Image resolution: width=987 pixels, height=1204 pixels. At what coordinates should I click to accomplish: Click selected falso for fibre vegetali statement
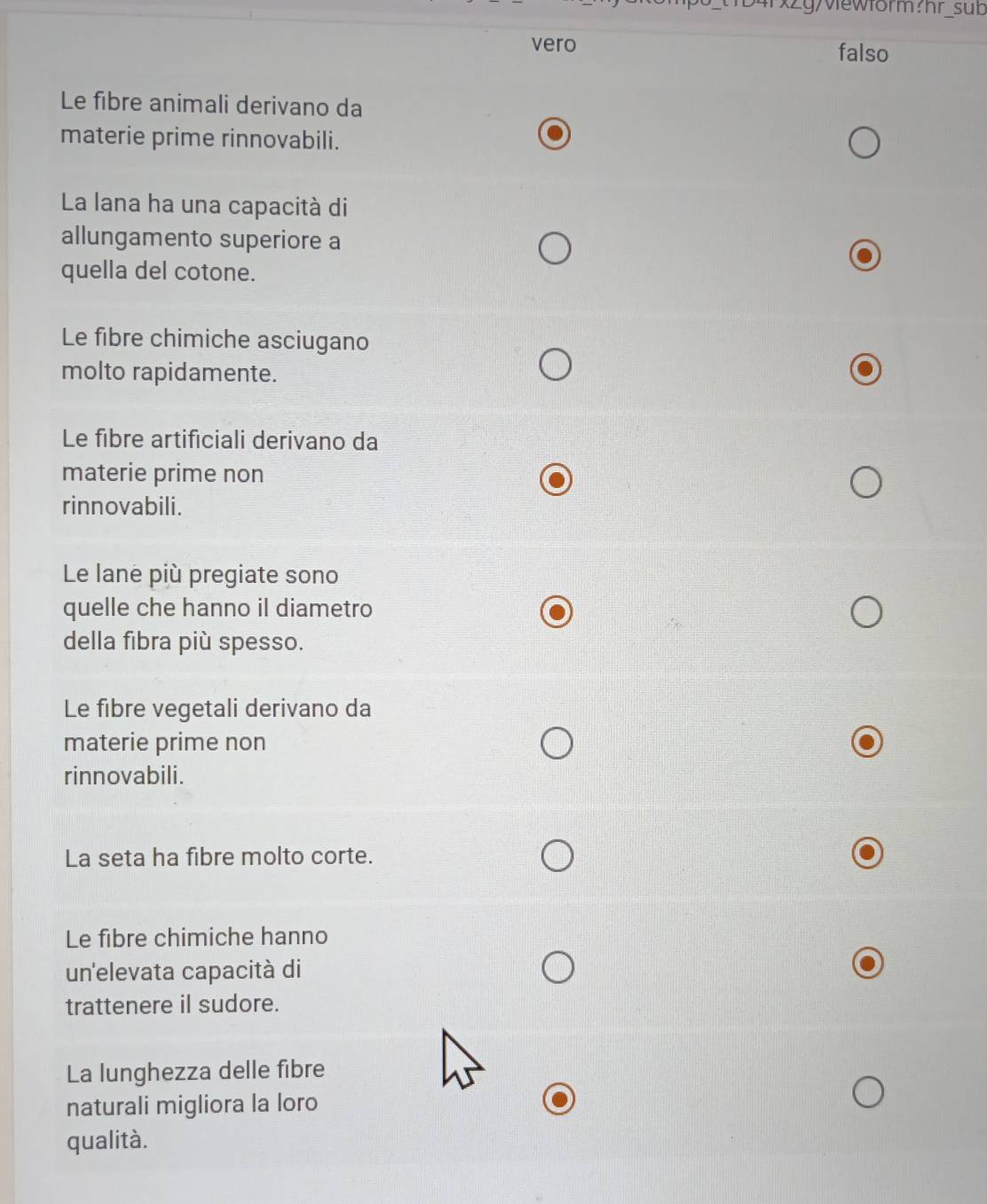tap(867, 742)
